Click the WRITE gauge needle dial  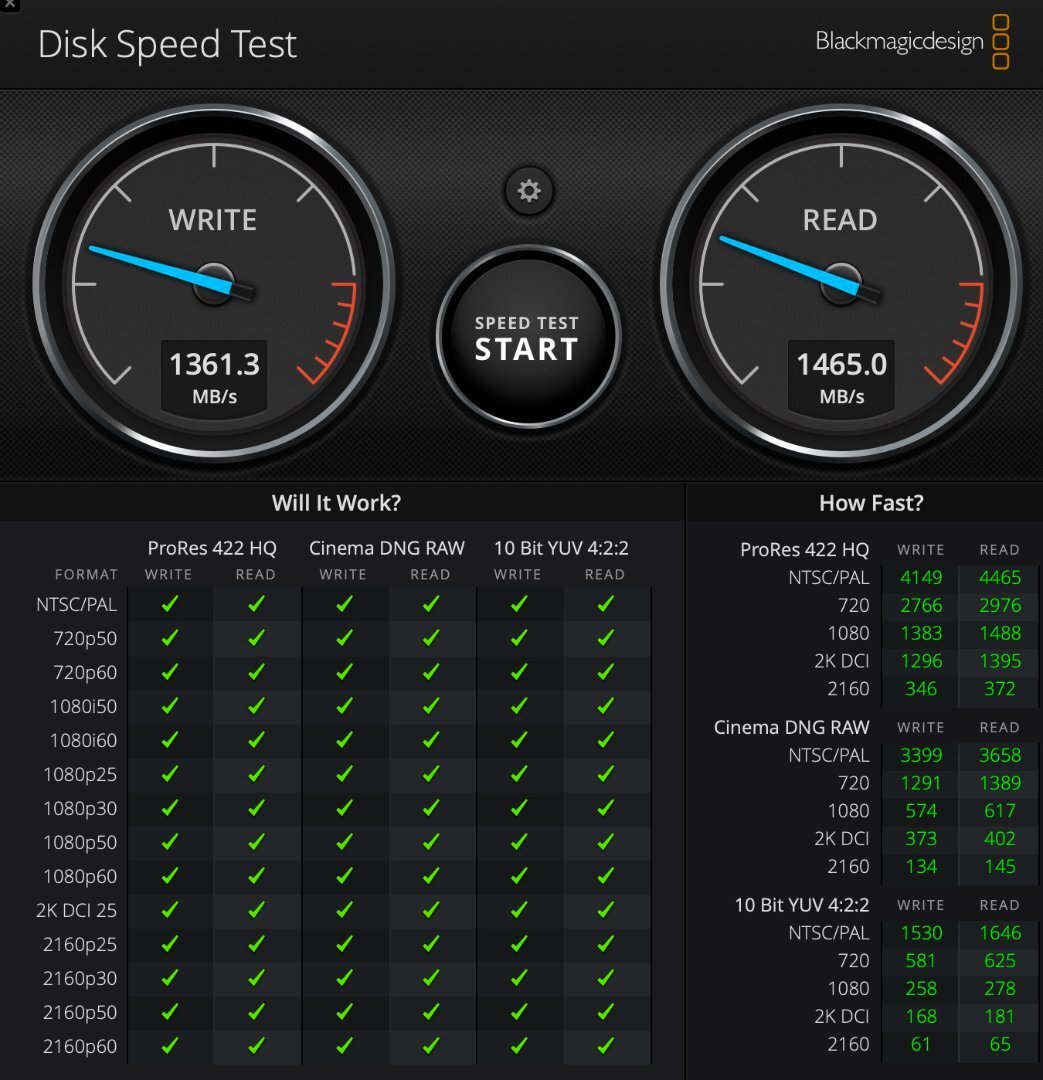click(214, 283)
